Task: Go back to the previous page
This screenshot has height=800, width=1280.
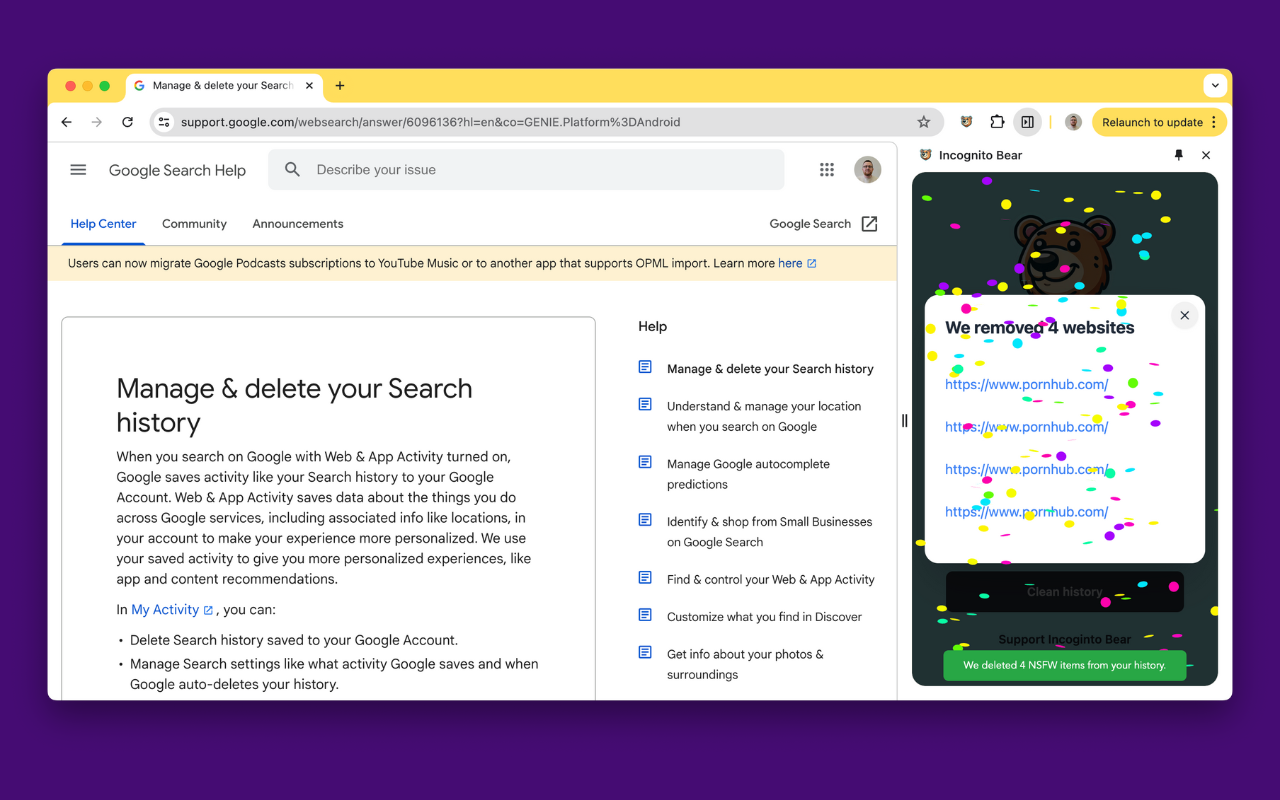Action: [67, 122]
